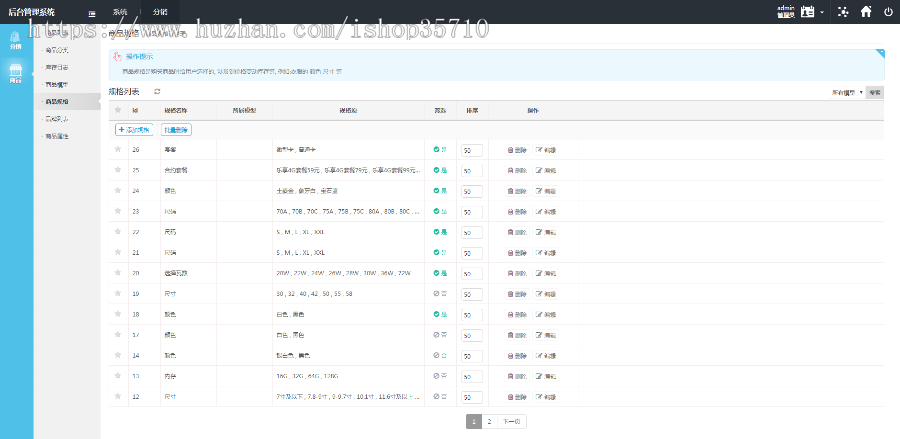The width and height of the screenshot is (900, 439).
Task: Open 商品模型 in the side menu
Action: tap(56, 84)
